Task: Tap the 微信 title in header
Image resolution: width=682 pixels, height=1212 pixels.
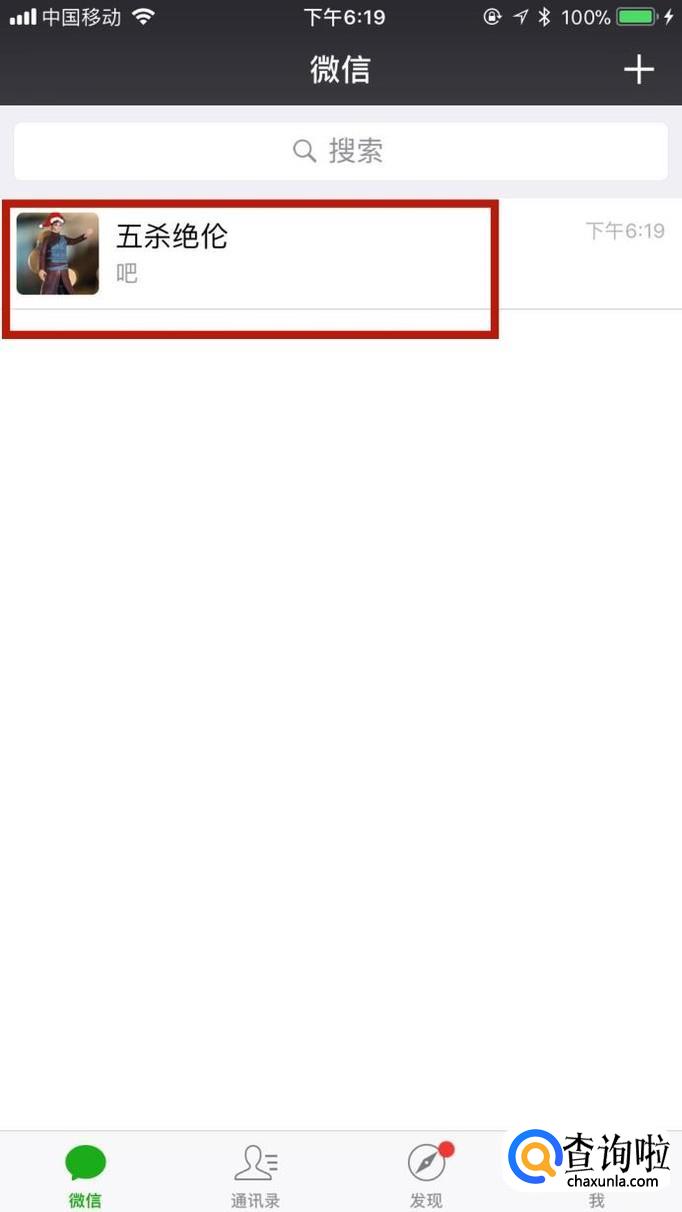Action: [340, 69]
